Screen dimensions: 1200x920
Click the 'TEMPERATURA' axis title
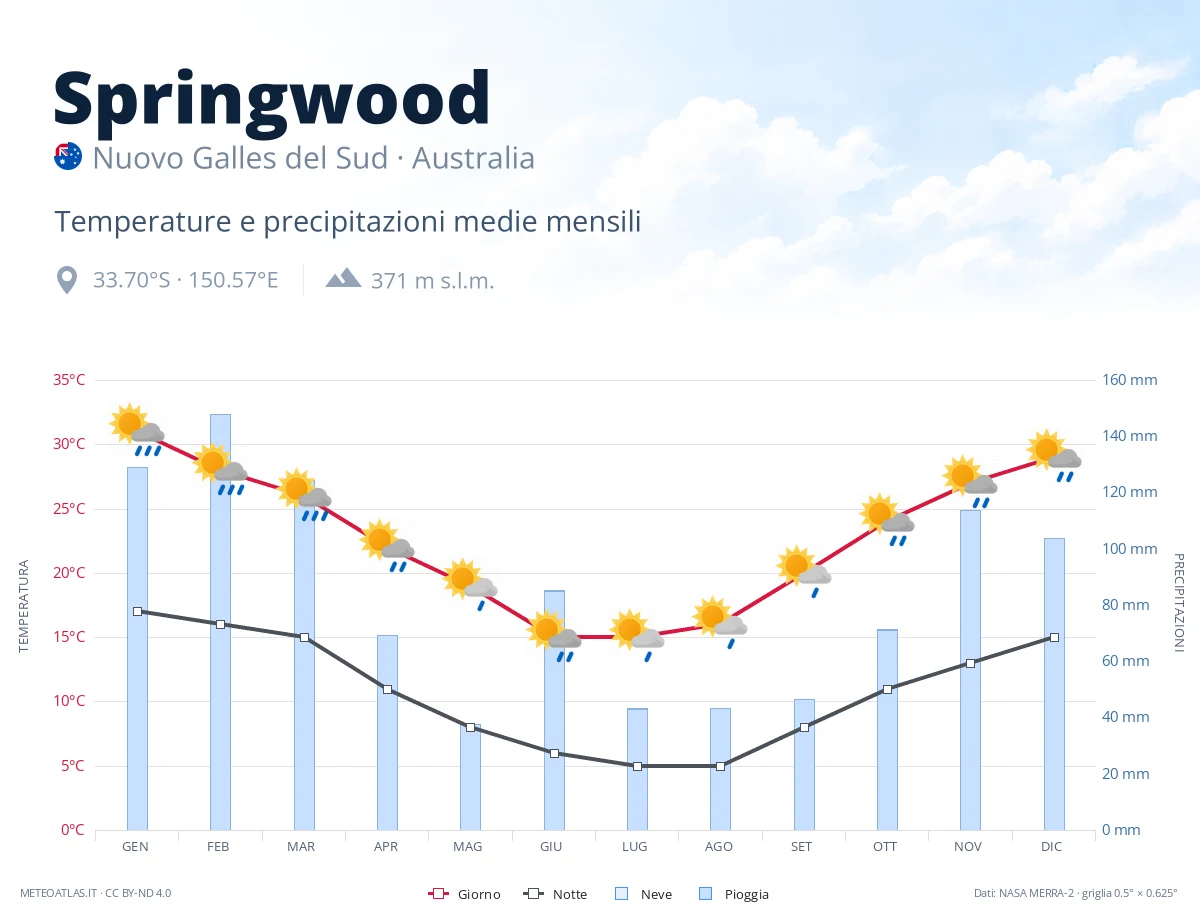pos(24,606)
